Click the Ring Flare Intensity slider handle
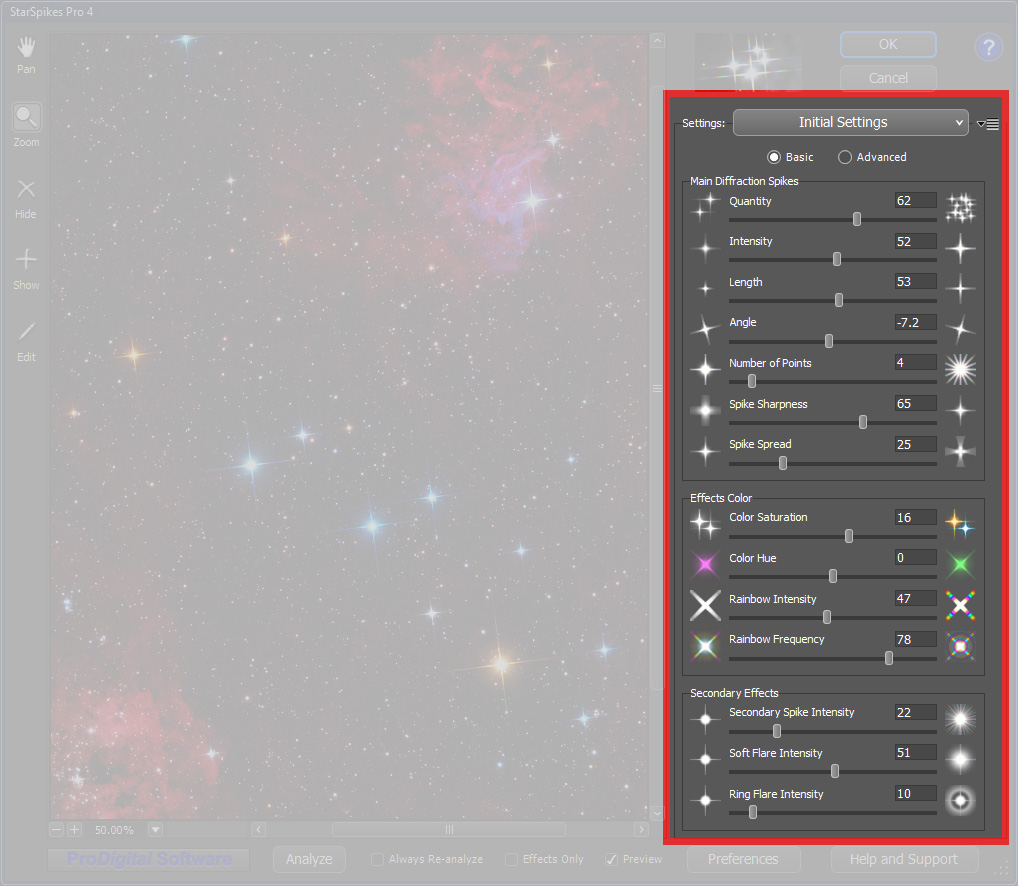The image size is (1018, 886). coord(752,812)
